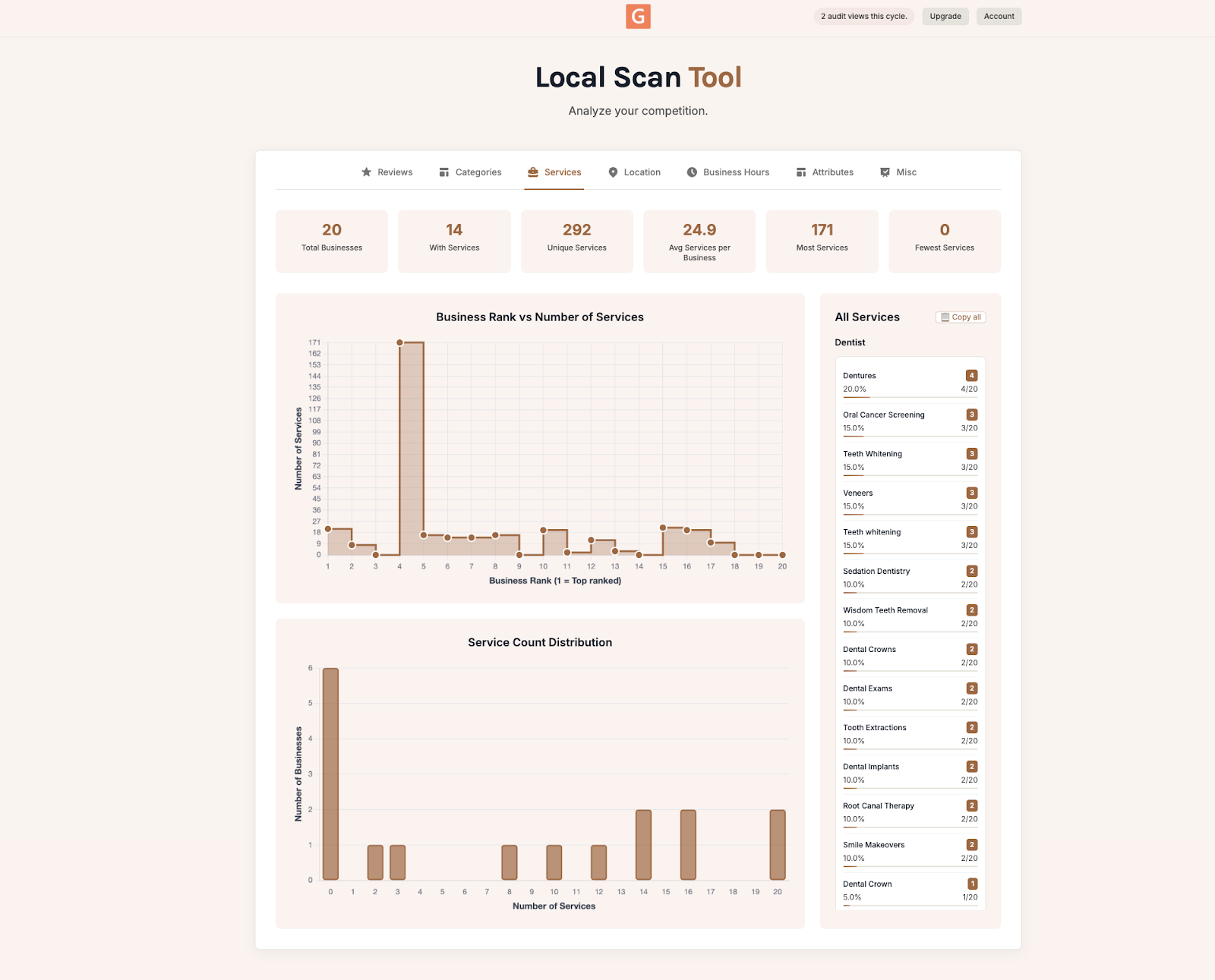Click the map pin Location icon
This screenshot has height=980, width=1215.
(613, 172)
